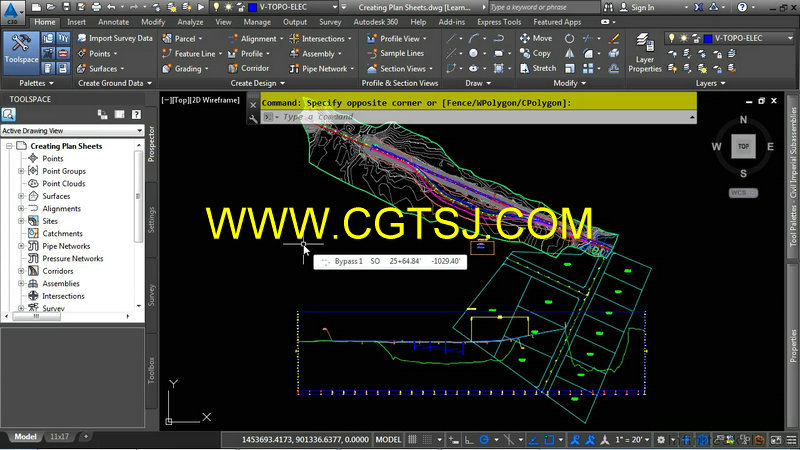Image resolution: width=800 pixels, height=450 pixels.
Task: Open the viewport [Top] view control
Action: pos(179,100)
